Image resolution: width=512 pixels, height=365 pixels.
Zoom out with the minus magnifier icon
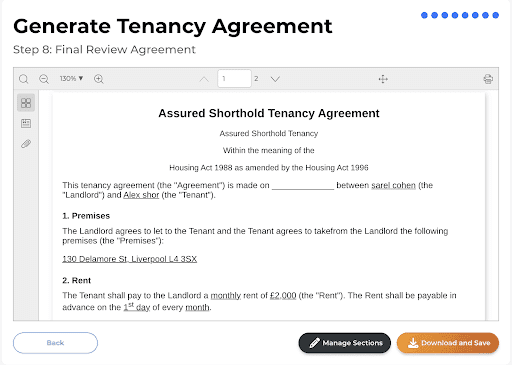pos(44,79)
